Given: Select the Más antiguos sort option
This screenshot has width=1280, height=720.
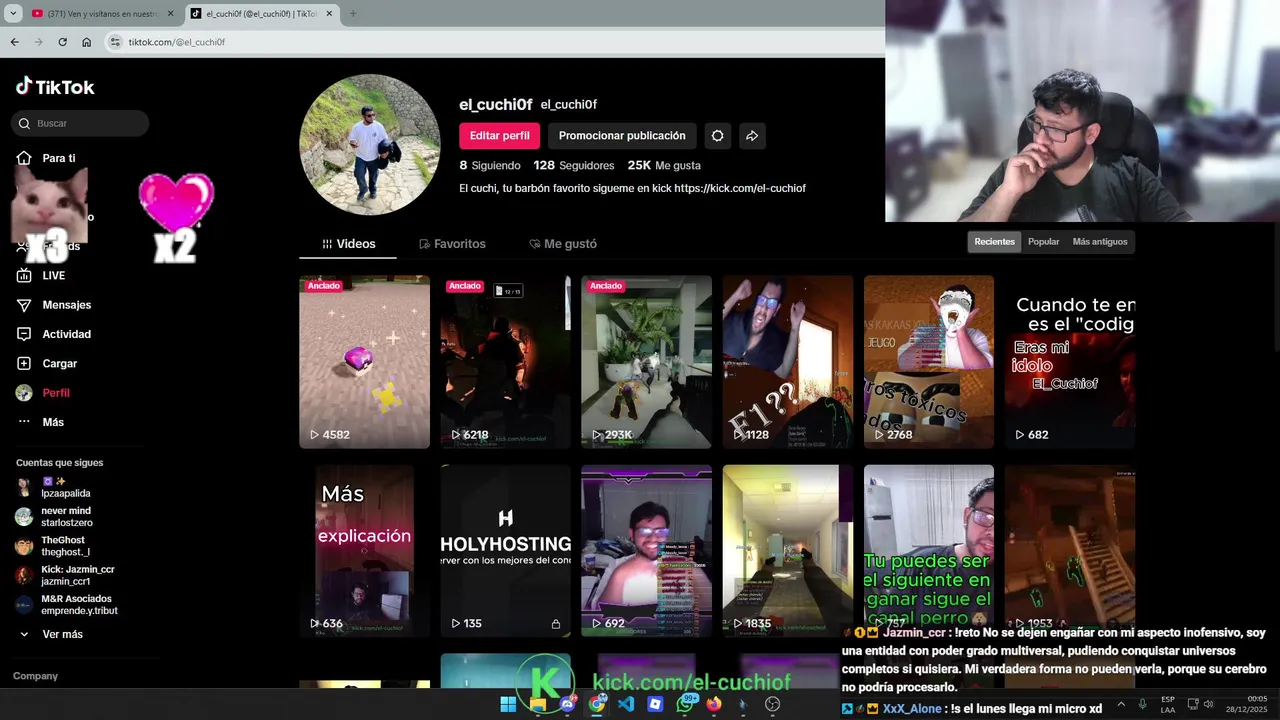Looking at the screenshot, I should (x=1100, y=242).
